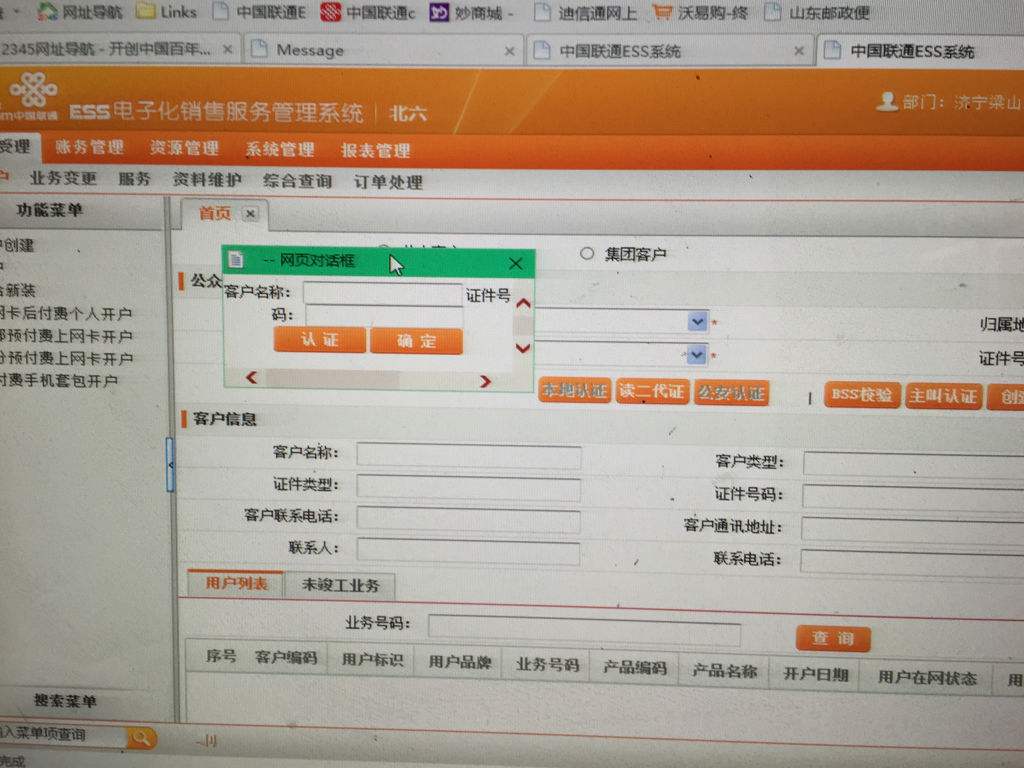1024x768 pixels.
Task: Open the Links bookmark folder
Action: pyautogui.click(x=166, y=11)
